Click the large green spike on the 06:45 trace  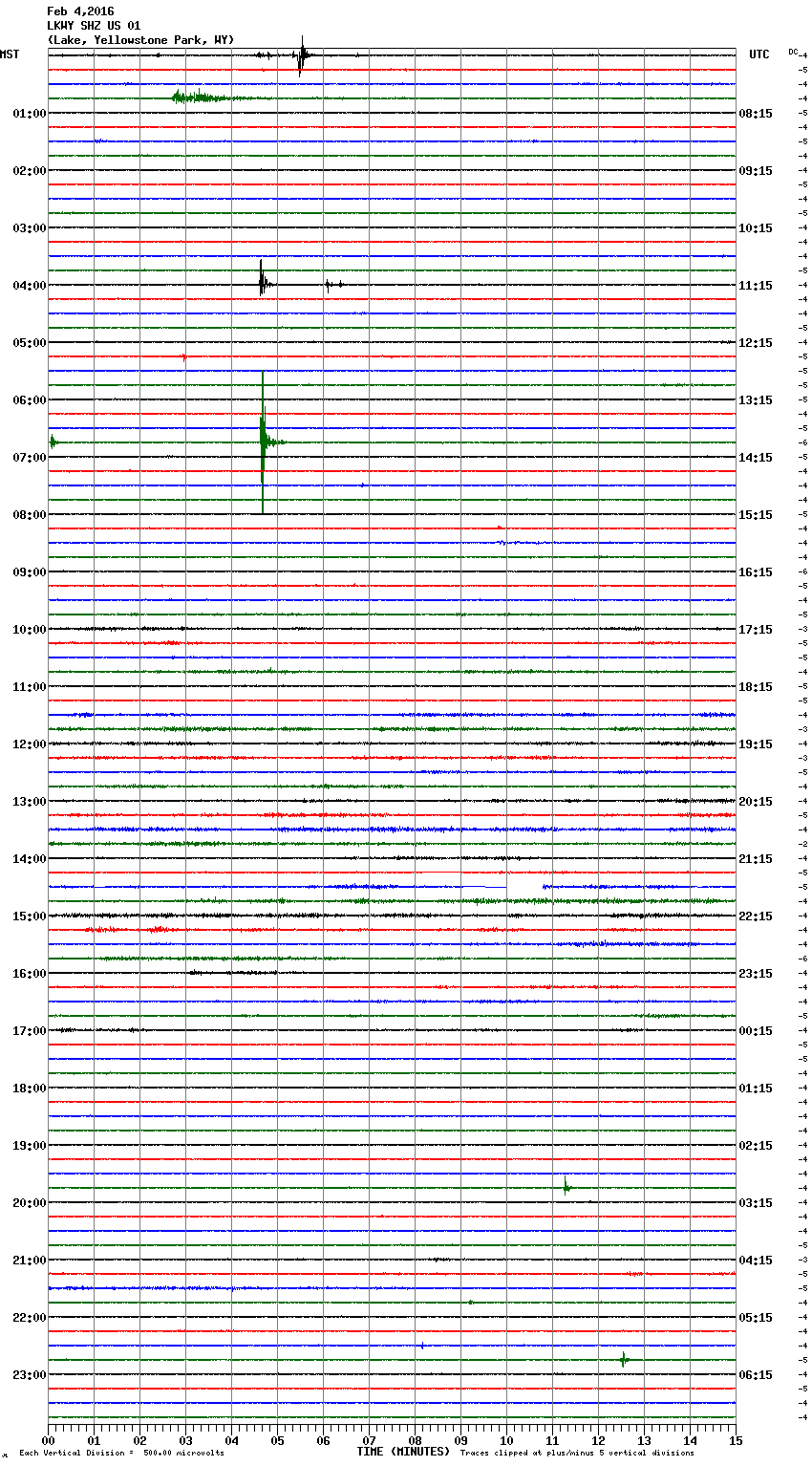point(263,441)
